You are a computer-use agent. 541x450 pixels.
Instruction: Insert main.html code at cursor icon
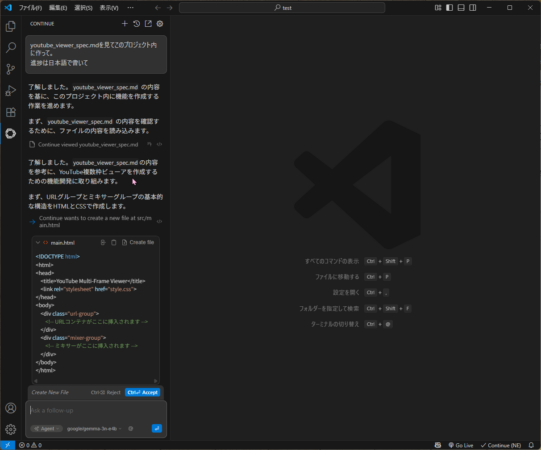click(103, 243)
